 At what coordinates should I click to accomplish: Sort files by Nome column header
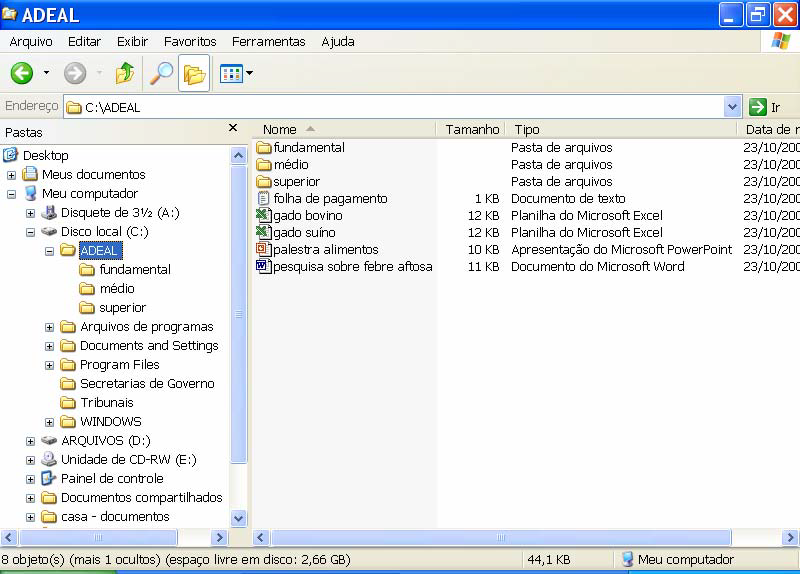tap(344, 130)
